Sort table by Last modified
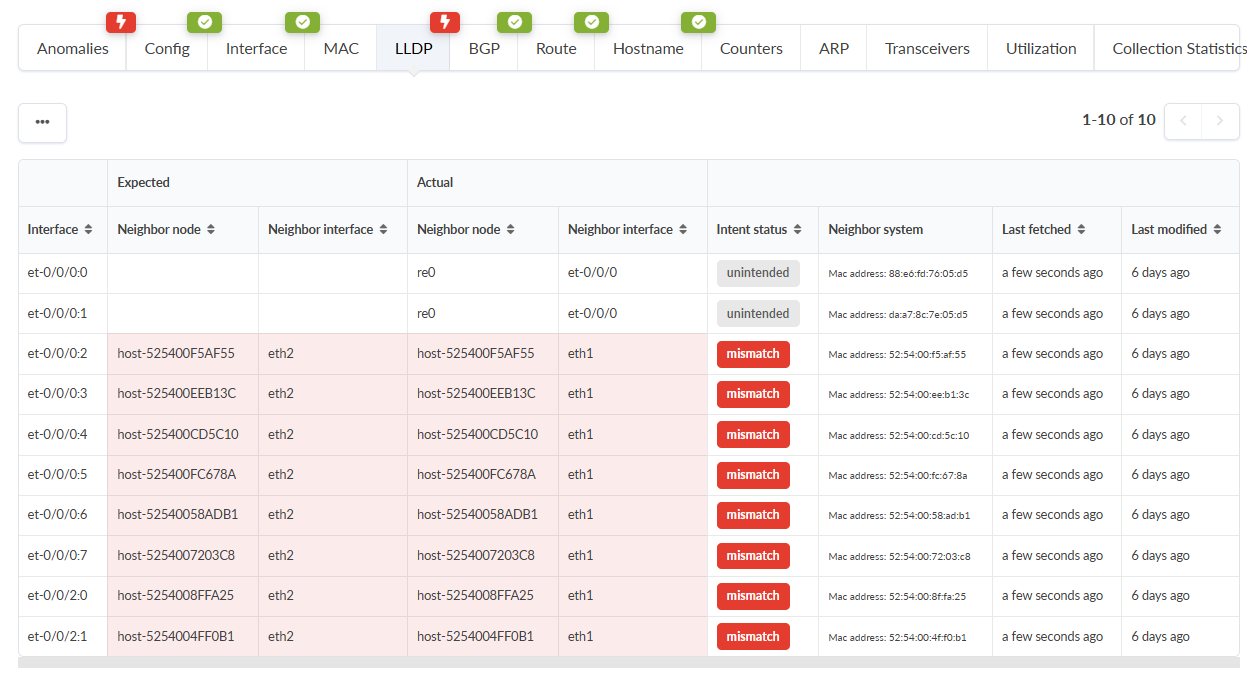The image size is (1247, 682). tap(1217, 230)
